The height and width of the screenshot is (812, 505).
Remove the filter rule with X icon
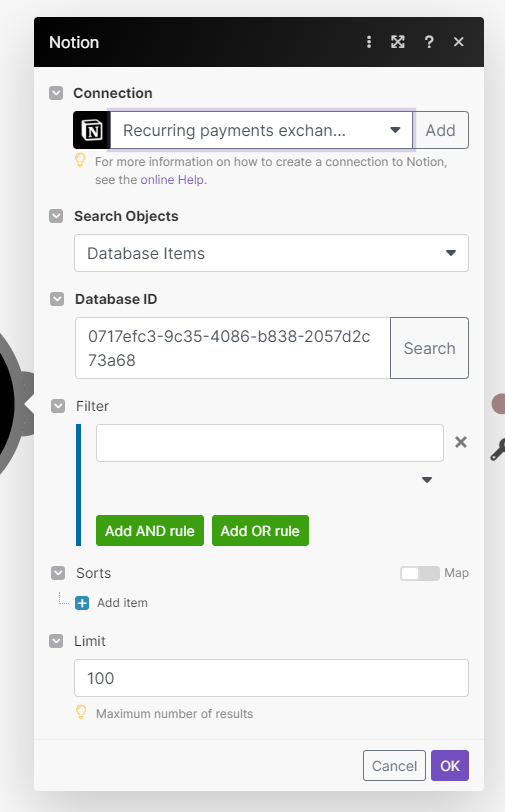click(460, 442)
